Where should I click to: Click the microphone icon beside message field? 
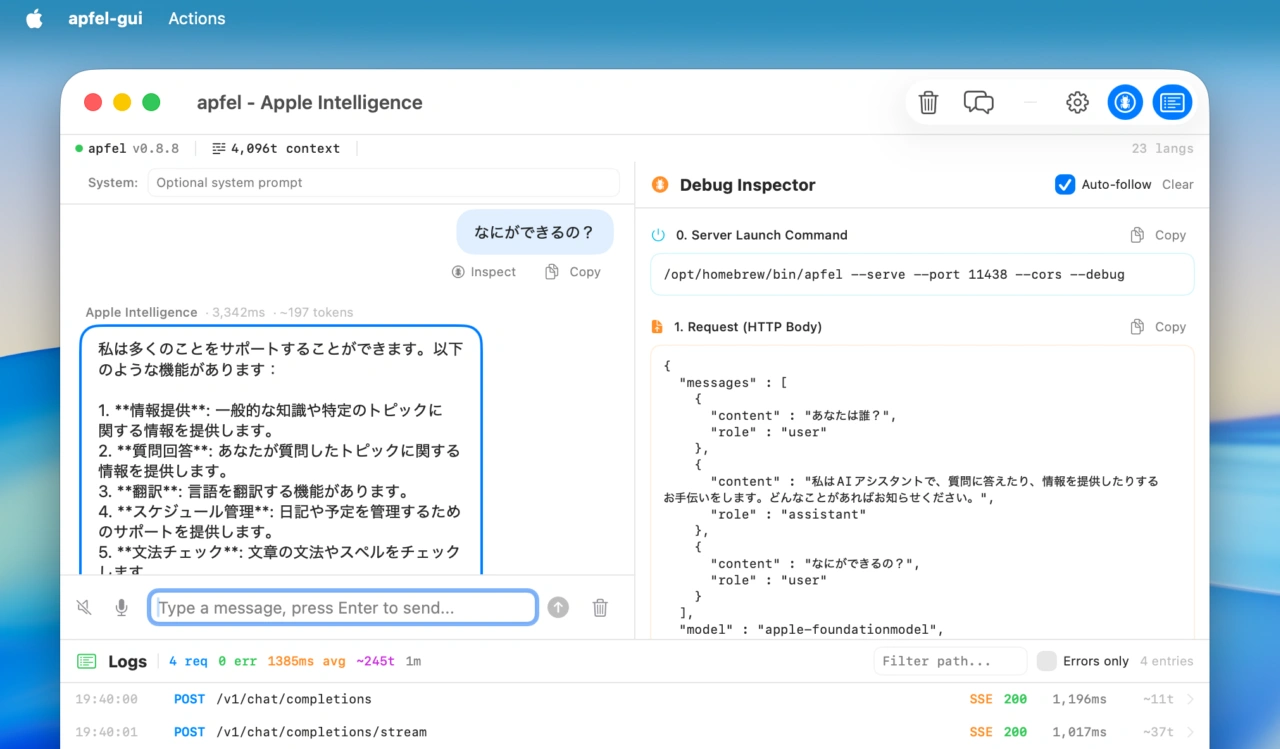121,607
